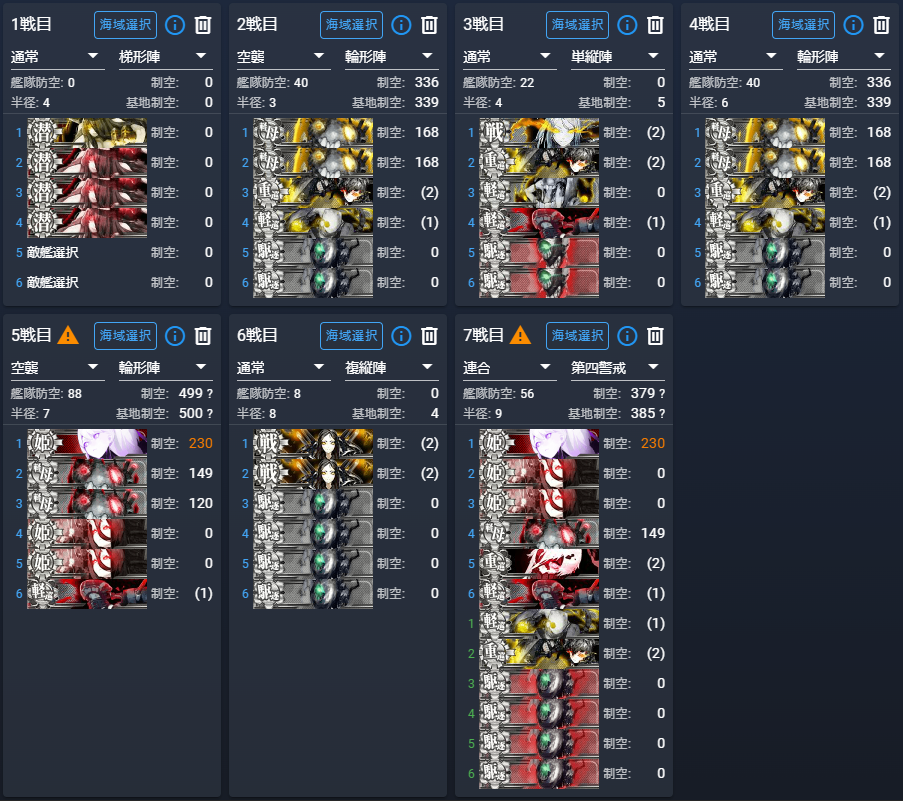Click 半径: 9 text in 7戦目

[483, 413]
